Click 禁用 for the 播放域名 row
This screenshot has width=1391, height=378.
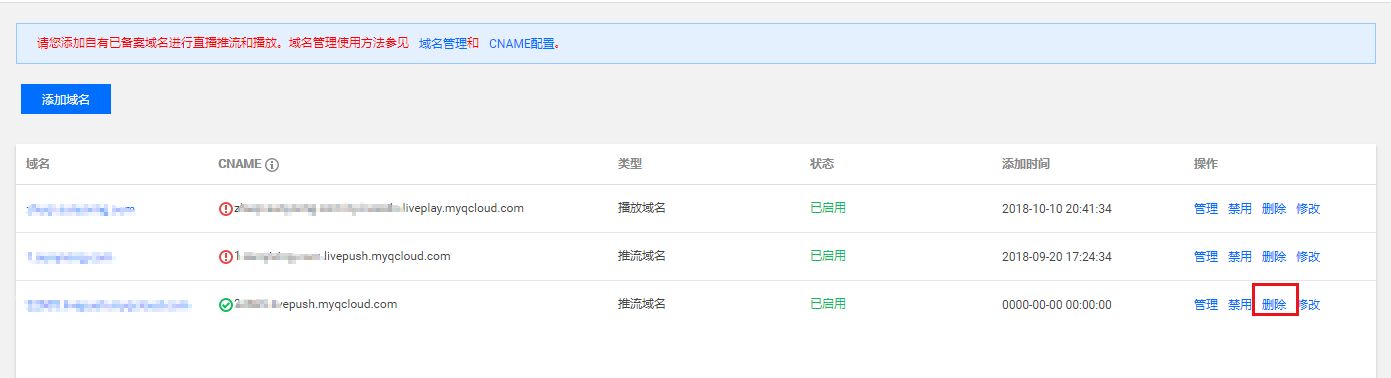tap(1240, 209)
